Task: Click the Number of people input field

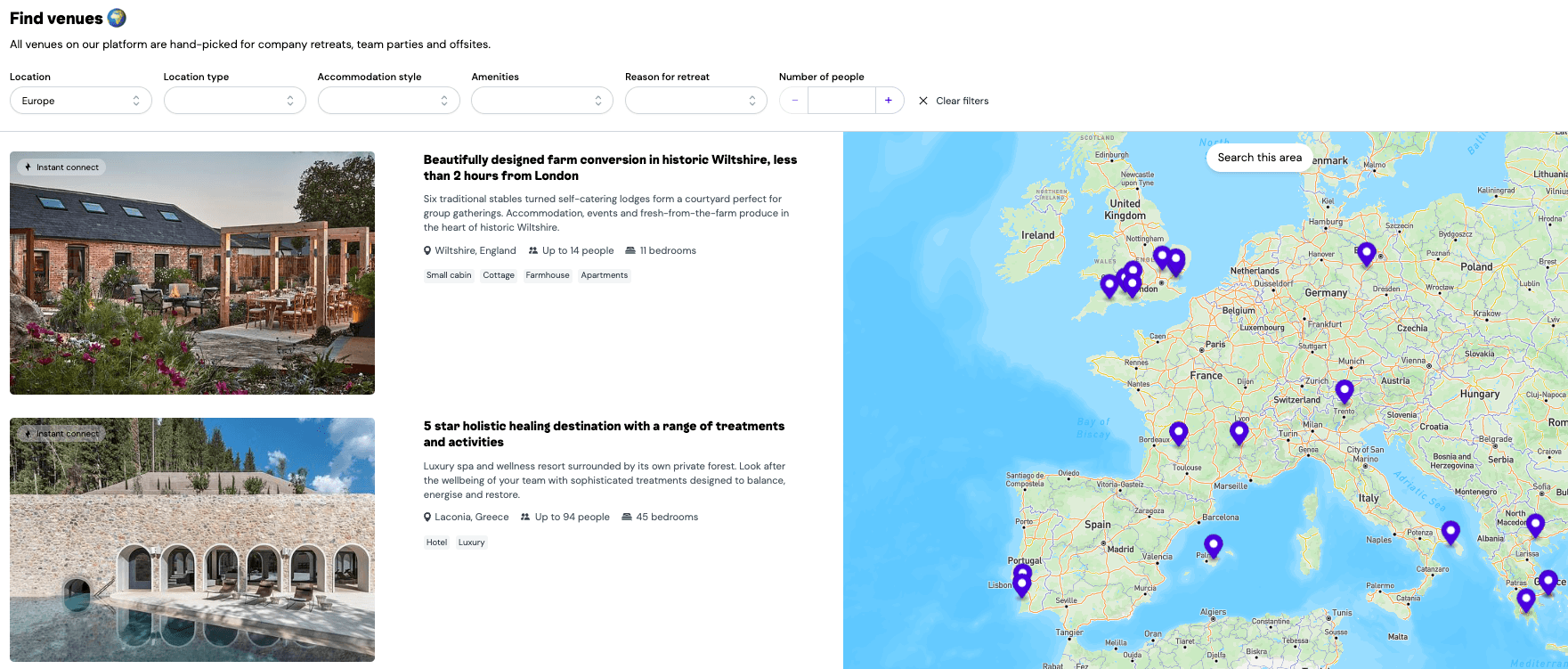Action: 841,101
